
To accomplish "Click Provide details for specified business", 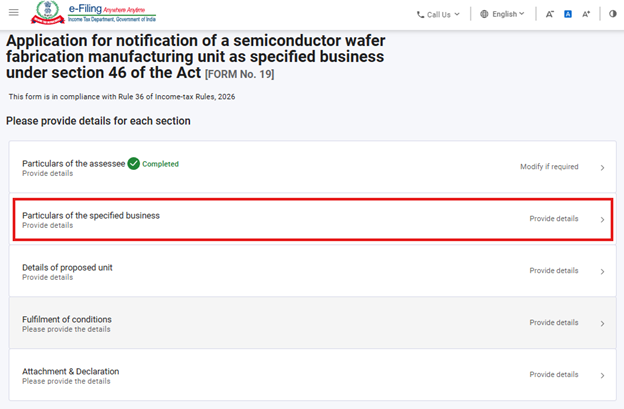I will click(x=553, y=218).
